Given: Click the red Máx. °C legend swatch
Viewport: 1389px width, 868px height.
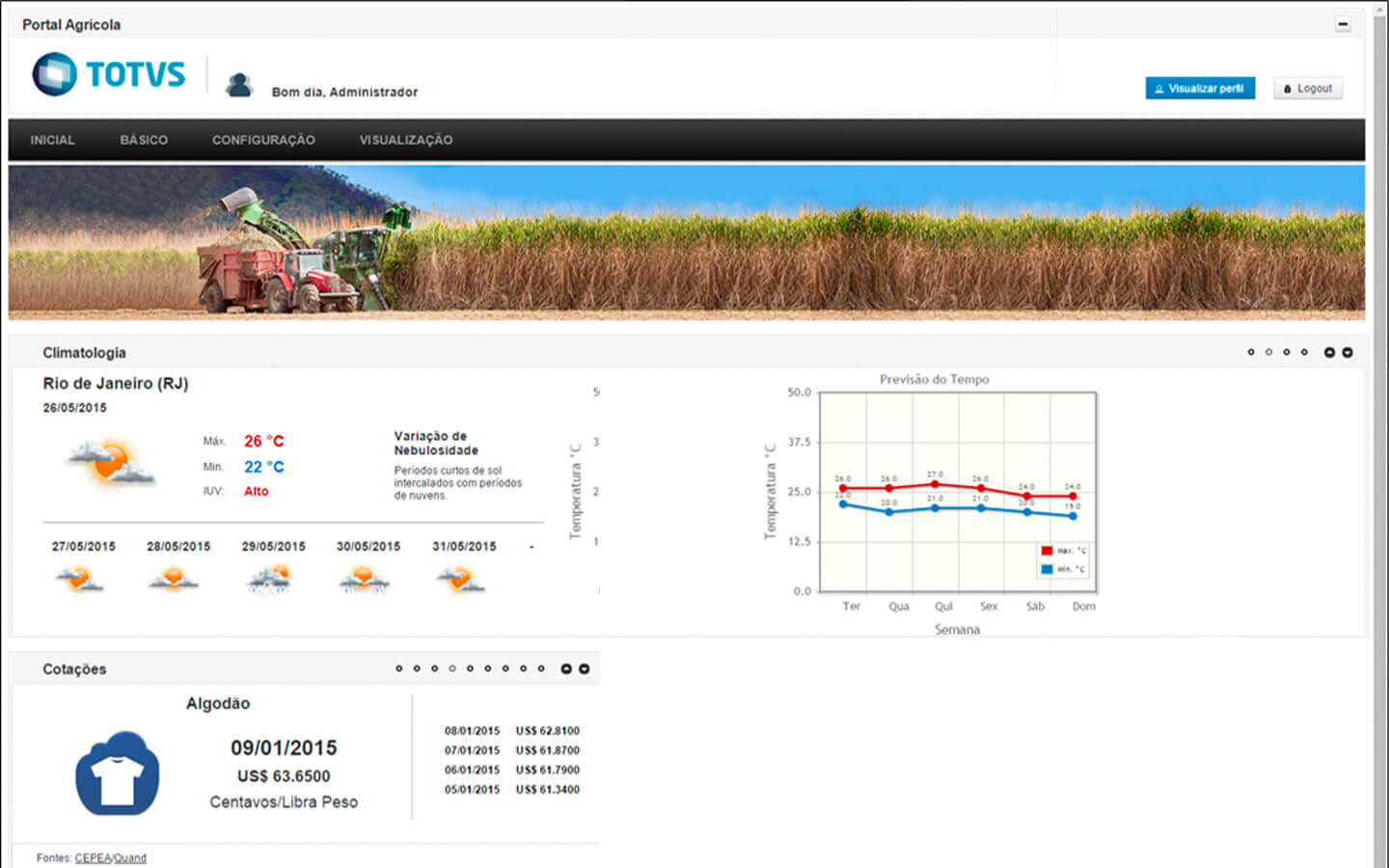Looking at the screenshot, I should (1047, 551).
